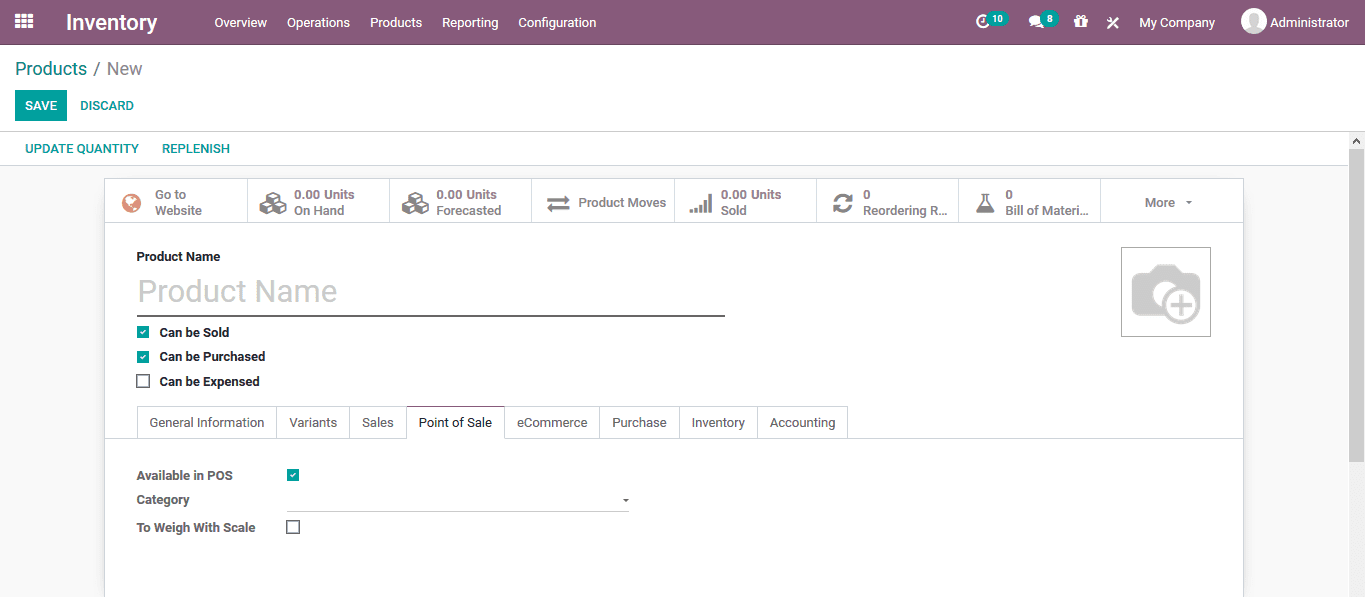Toggle To Weigh With Scale option

point(293,527)
